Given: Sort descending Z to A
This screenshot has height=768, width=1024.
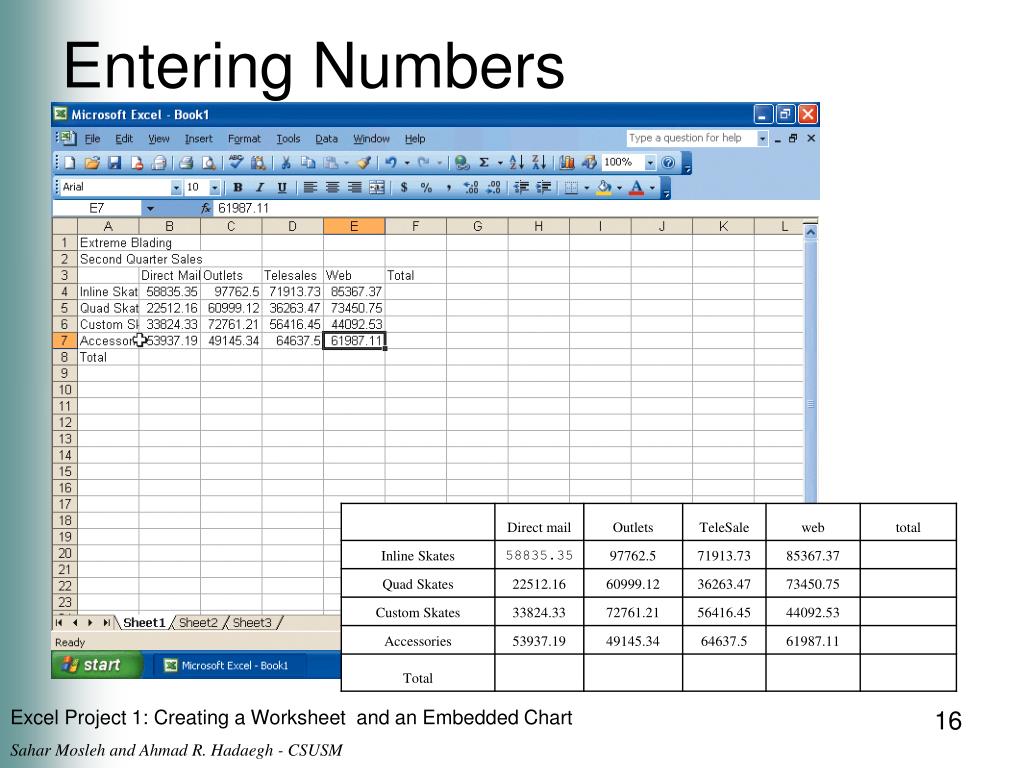Looking at the screenshot, I should point(539,163).
